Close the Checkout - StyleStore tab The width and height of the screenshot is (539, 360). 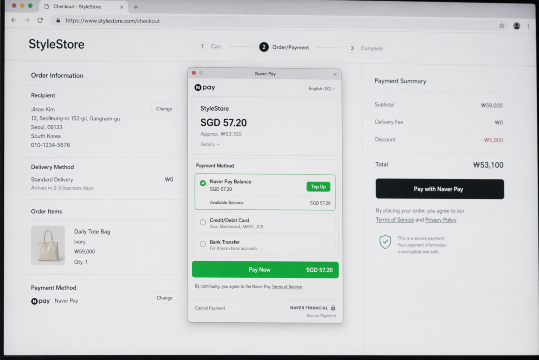(121, 7)
